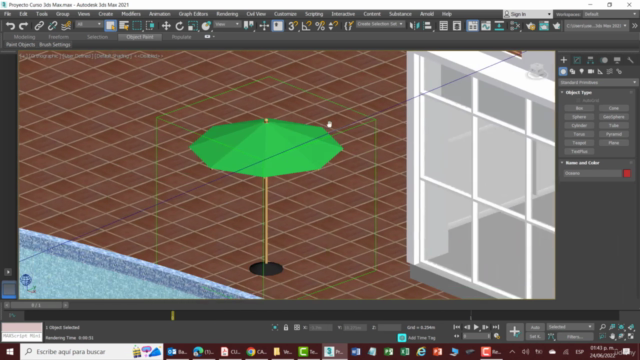The image size is (640, 360).
Task: Open Render Setup teapot icon
Action: pos(530,26)
